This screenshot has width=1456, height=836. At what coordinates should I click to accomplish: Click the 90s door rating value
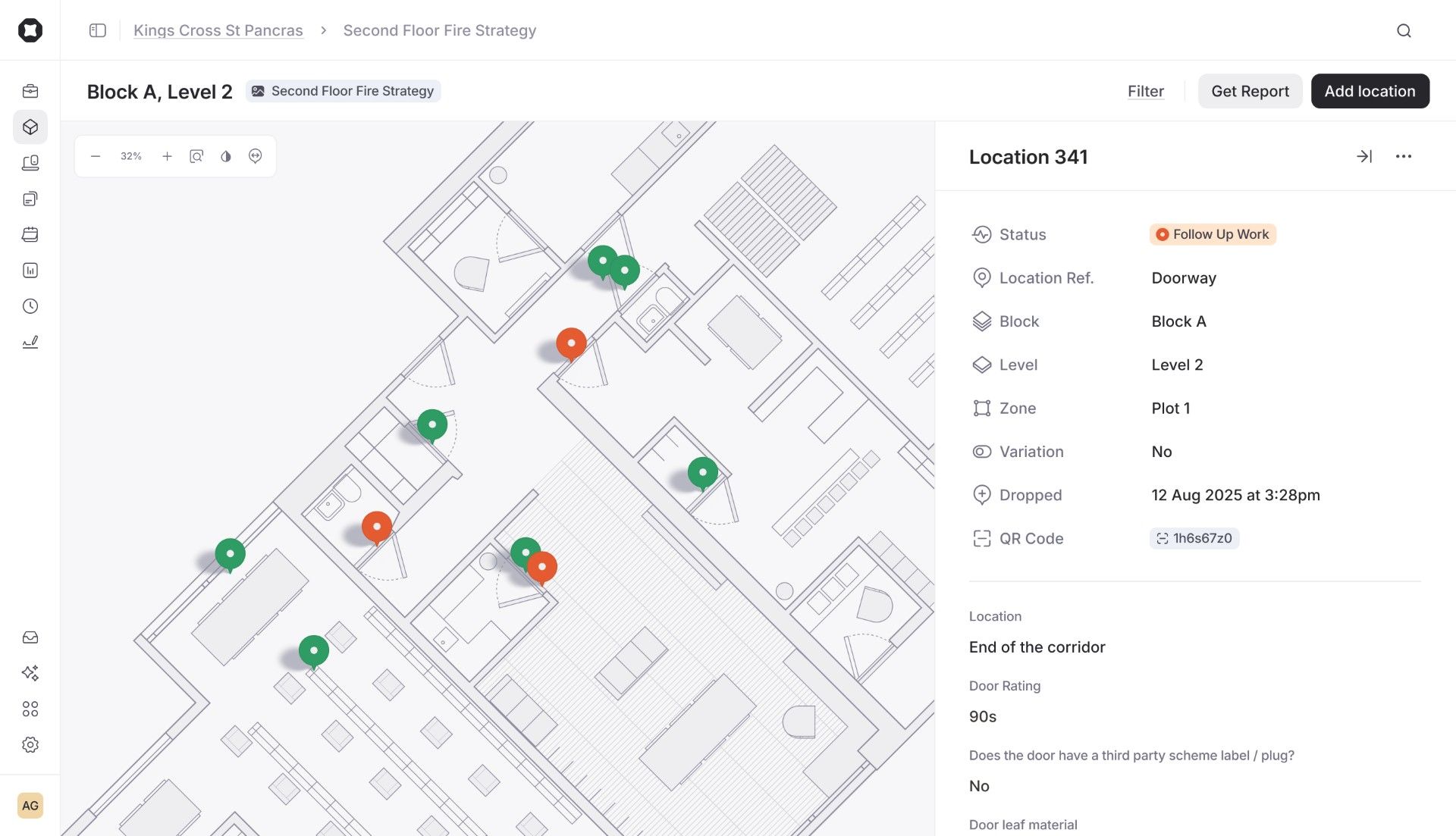click(x=983, y=717)
